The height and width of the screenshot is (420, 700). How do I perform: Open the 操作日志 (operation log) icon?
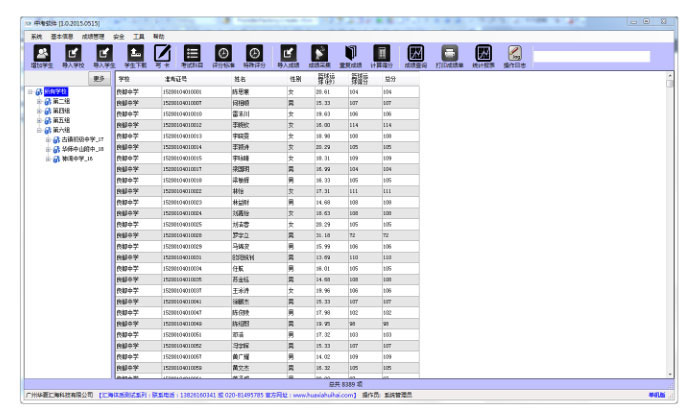pos(515,55)
